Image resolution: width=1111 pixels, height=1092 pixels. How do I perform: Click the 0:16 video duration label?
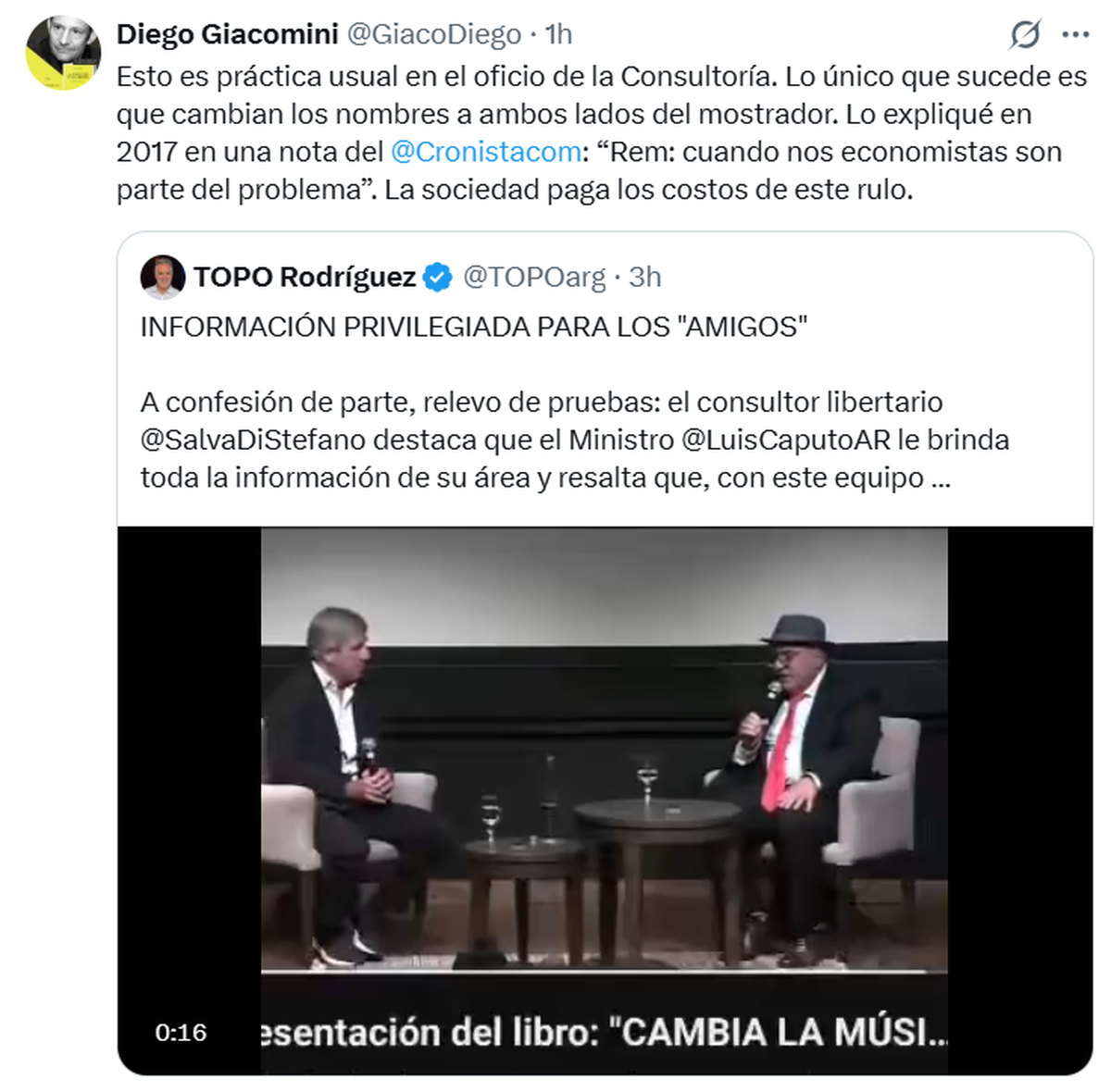click(x=181, y=1033)
